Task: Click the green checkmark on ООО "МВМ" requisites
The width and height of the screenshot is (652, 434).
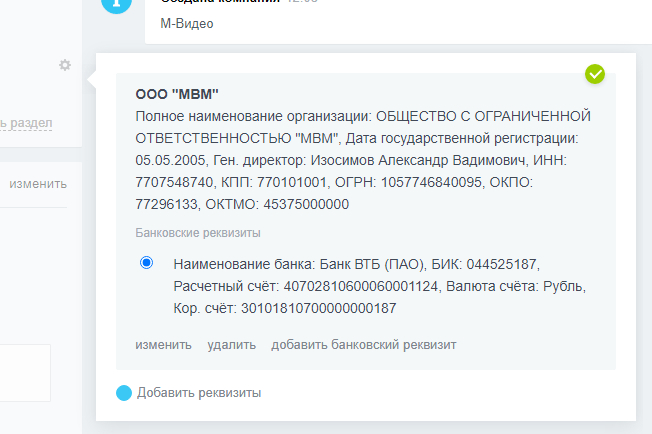Action: [x=595, y=74]
